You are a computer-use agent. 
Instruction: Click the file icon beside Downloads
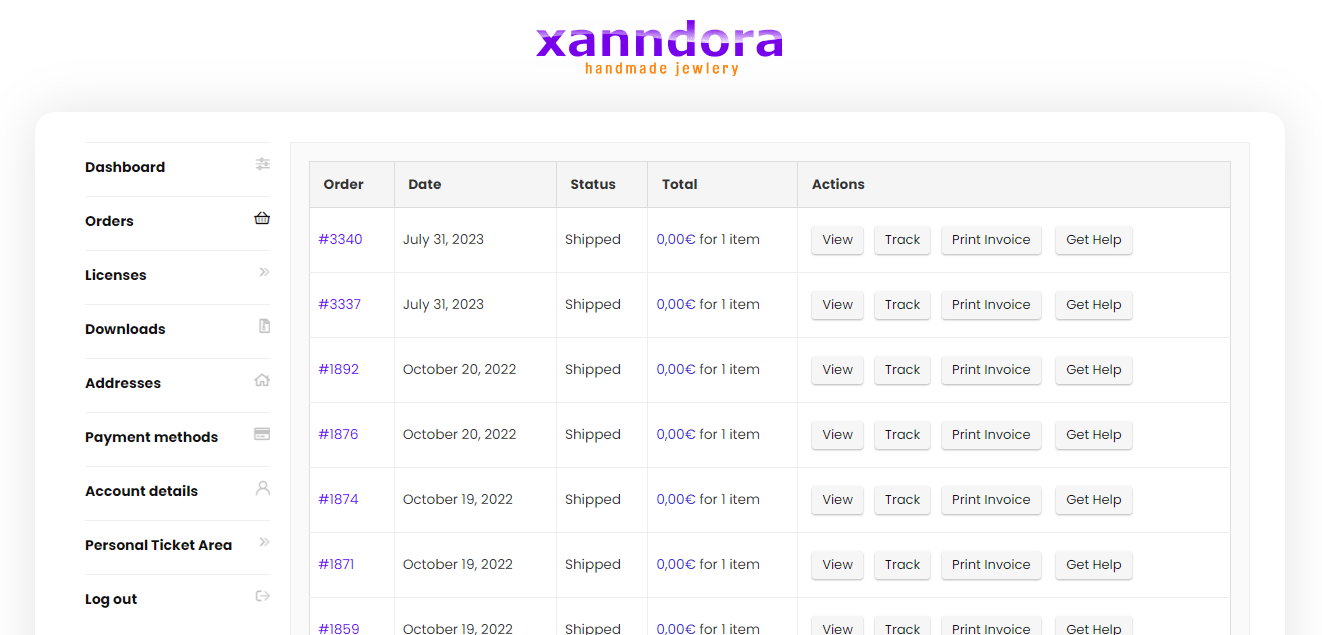264,326
